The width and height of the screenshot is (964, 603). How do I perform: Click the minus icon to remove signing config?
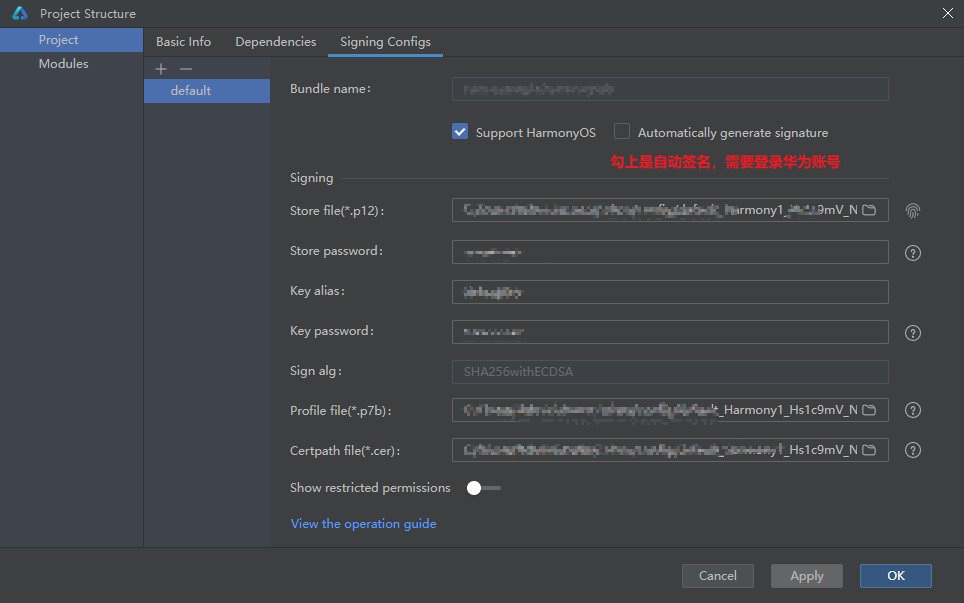[185, 69]
